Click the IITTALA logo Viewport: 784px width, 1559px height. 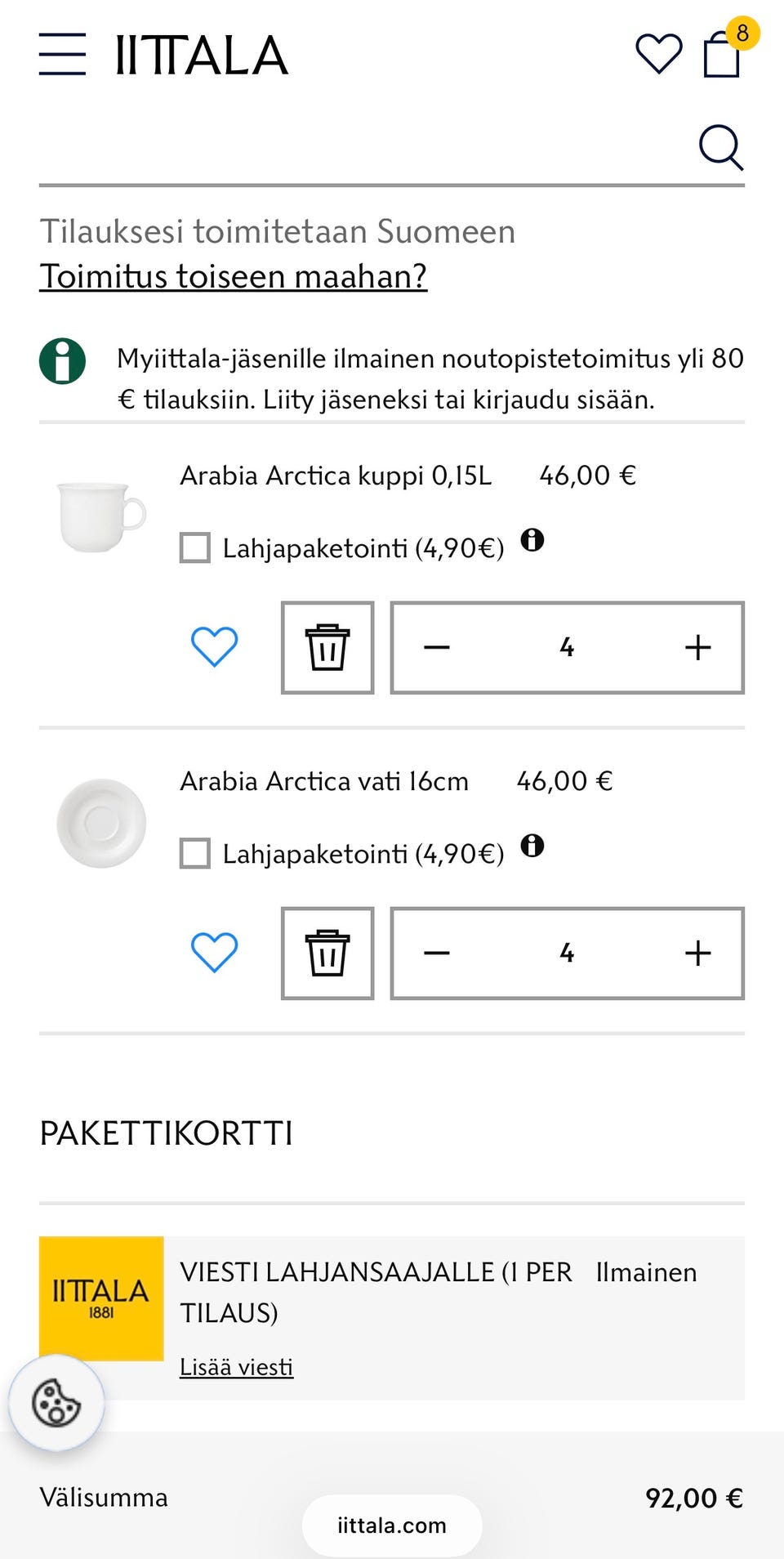202,54
